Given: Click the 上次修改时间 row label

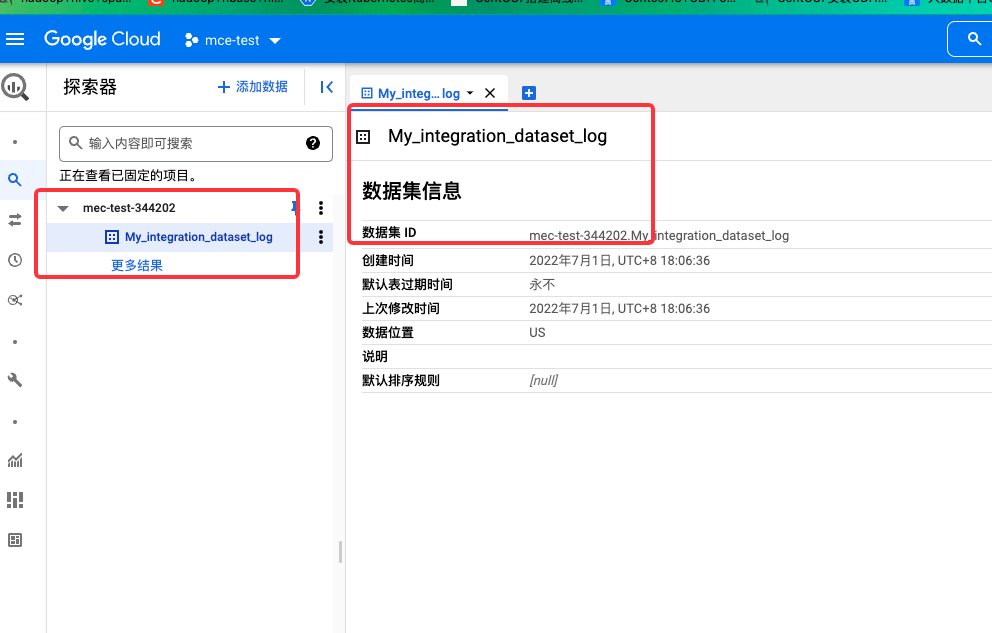Looking at the screenshot, I should [400, 309].
